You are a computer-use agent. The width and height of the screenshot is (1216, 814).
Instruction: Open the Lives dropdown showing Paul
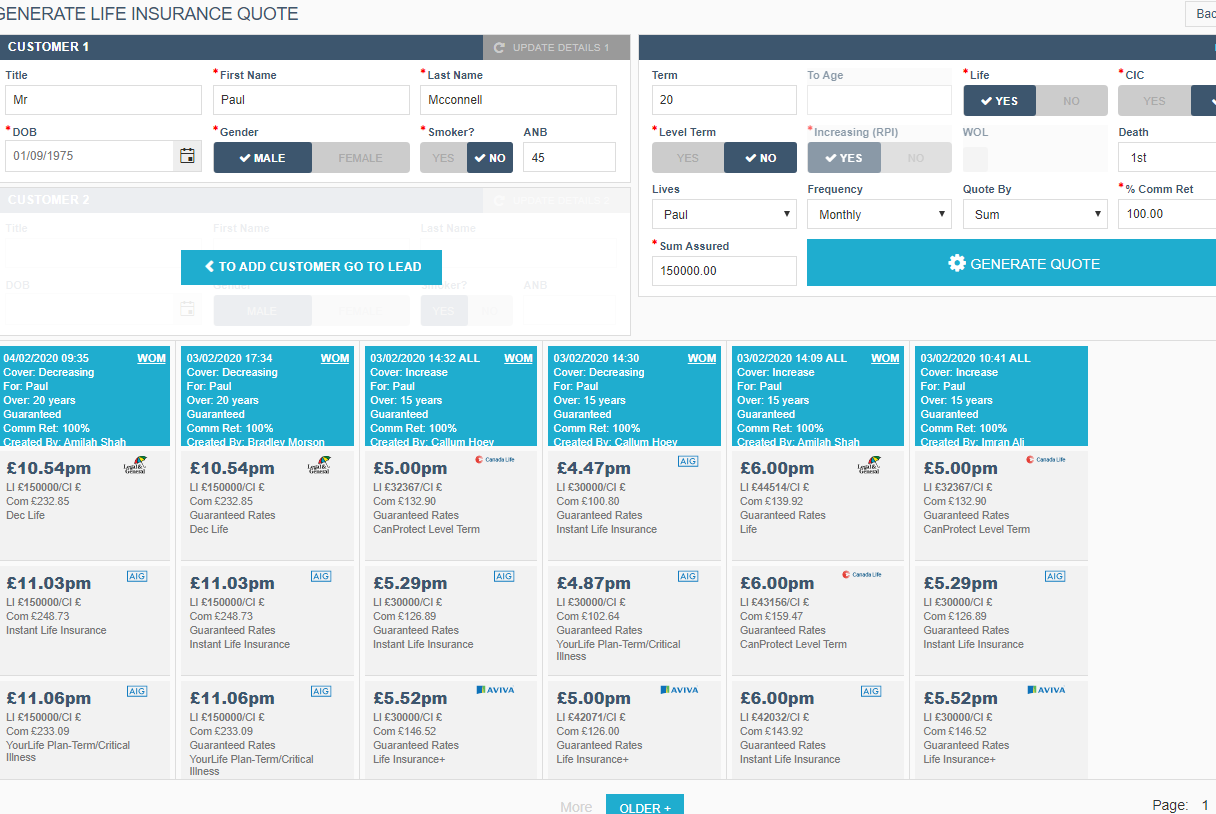pyautogui.click(x=724, y=214)
